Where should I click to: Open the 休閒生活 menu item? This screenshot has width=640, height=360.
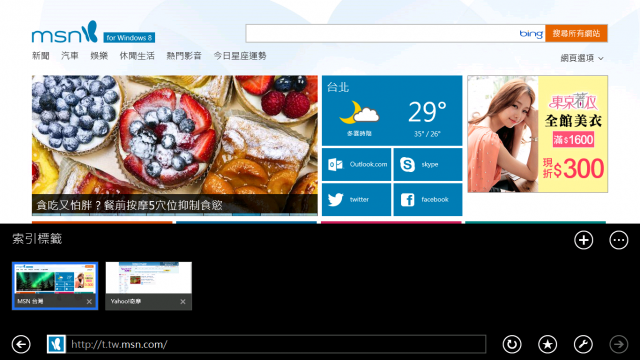137,56
